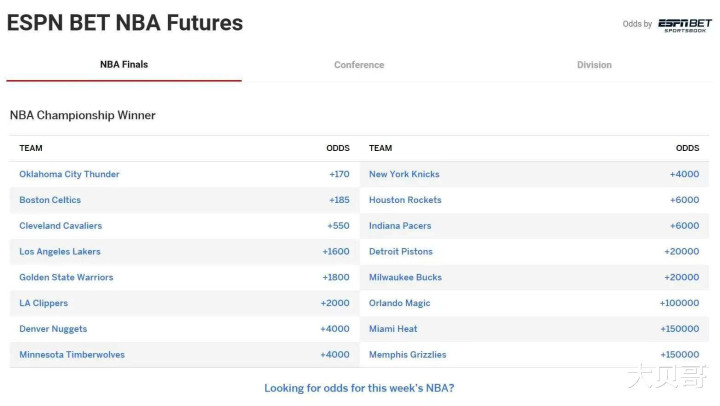Open the Boston Celtics team link
Viewport: 720px width, 406px height.
click(x=50, y=200)
